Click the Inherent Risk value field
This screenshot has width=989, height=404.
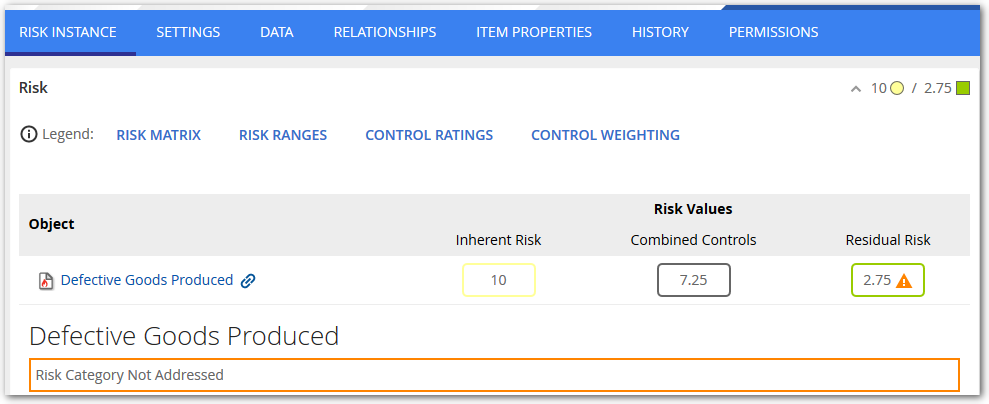click(x=499, y=280)
